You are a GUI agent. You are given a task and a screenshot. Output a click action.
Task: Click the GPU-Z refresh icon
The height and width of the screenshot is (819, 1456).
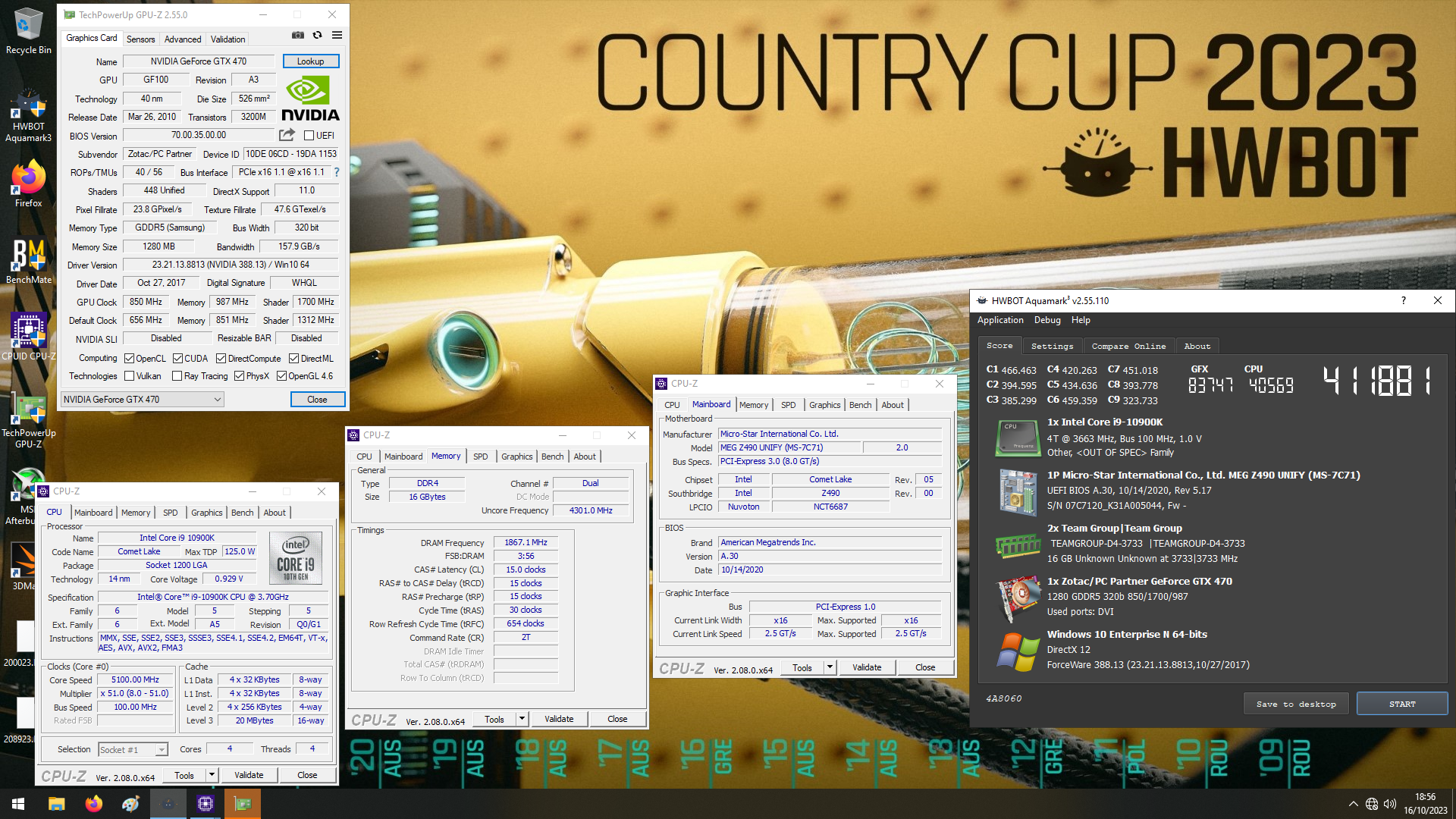coord(318,36)
